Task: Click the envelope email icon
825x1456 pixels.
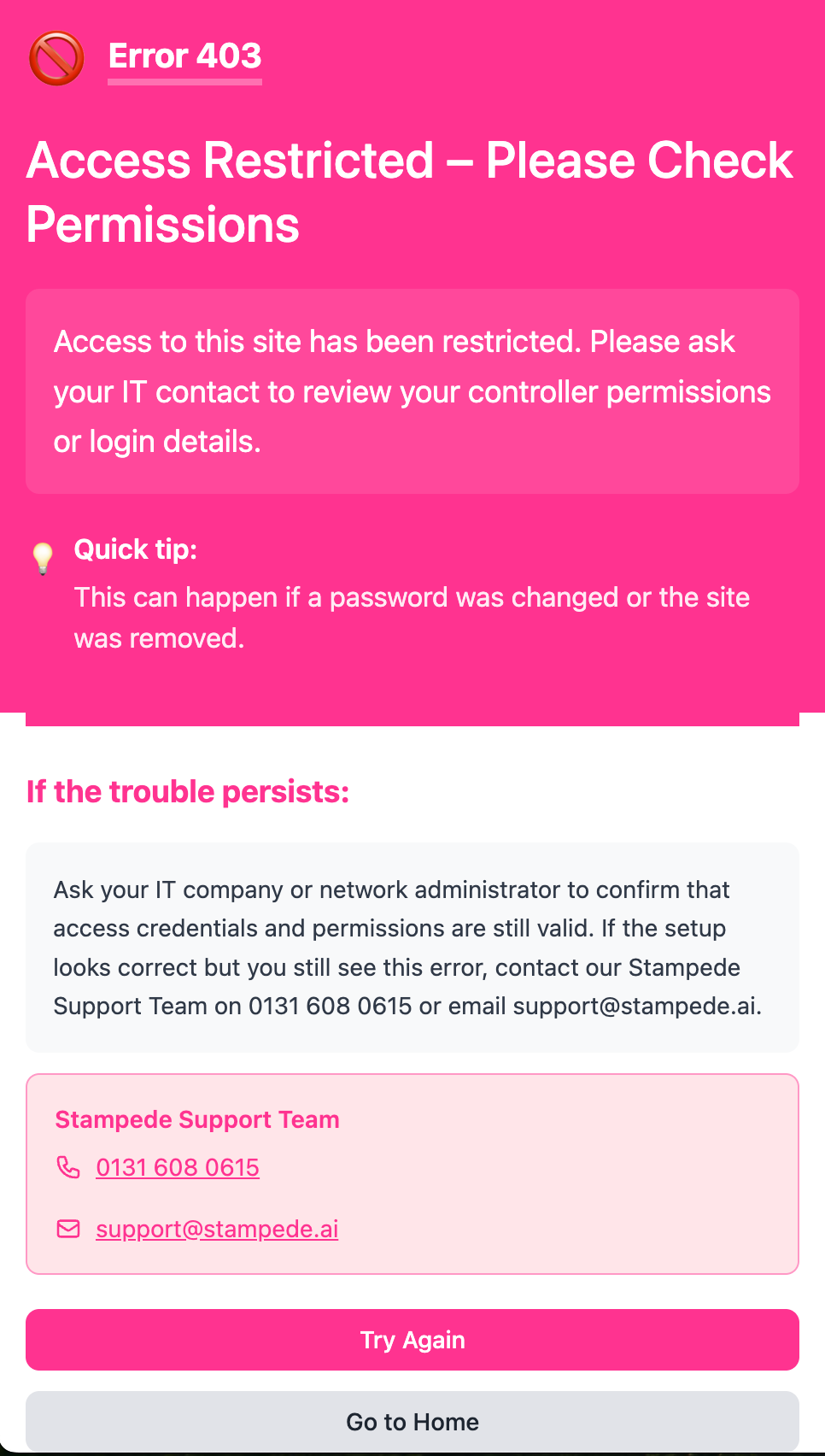Action: coord(68,1229)
